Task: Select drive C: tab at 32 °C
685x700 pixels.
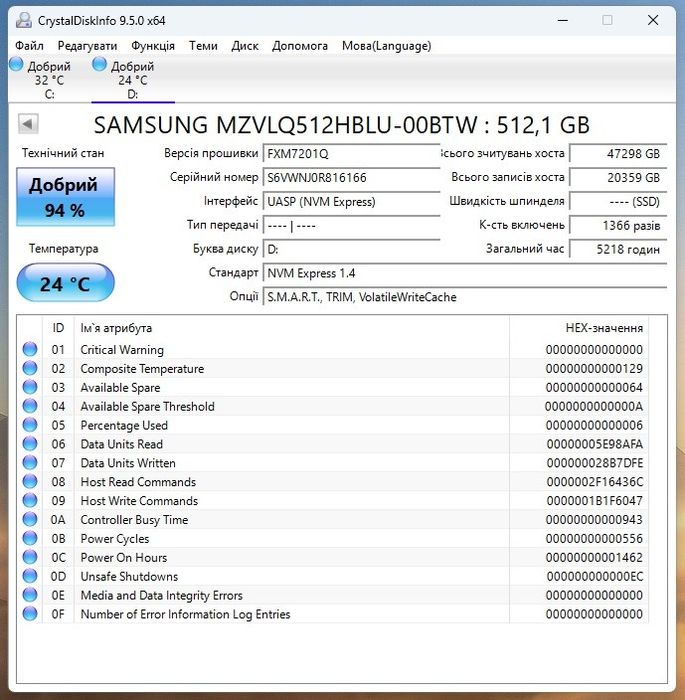Action: point(49,80)
